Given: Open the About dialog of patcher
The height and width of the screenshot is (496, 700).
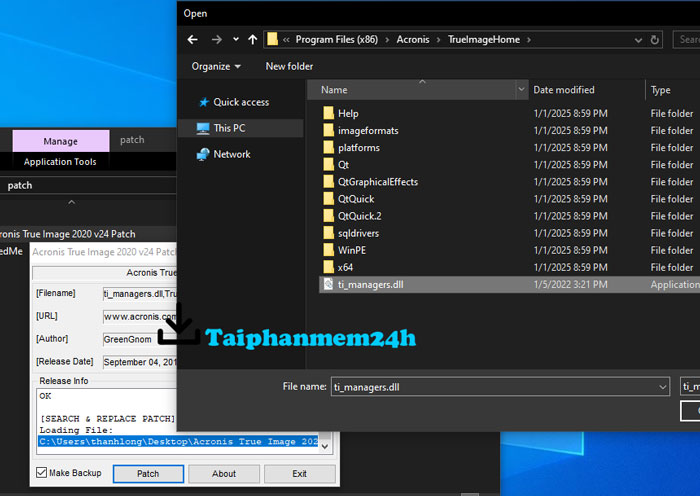Looking at the screenshot, I should (x=224, y=474).
